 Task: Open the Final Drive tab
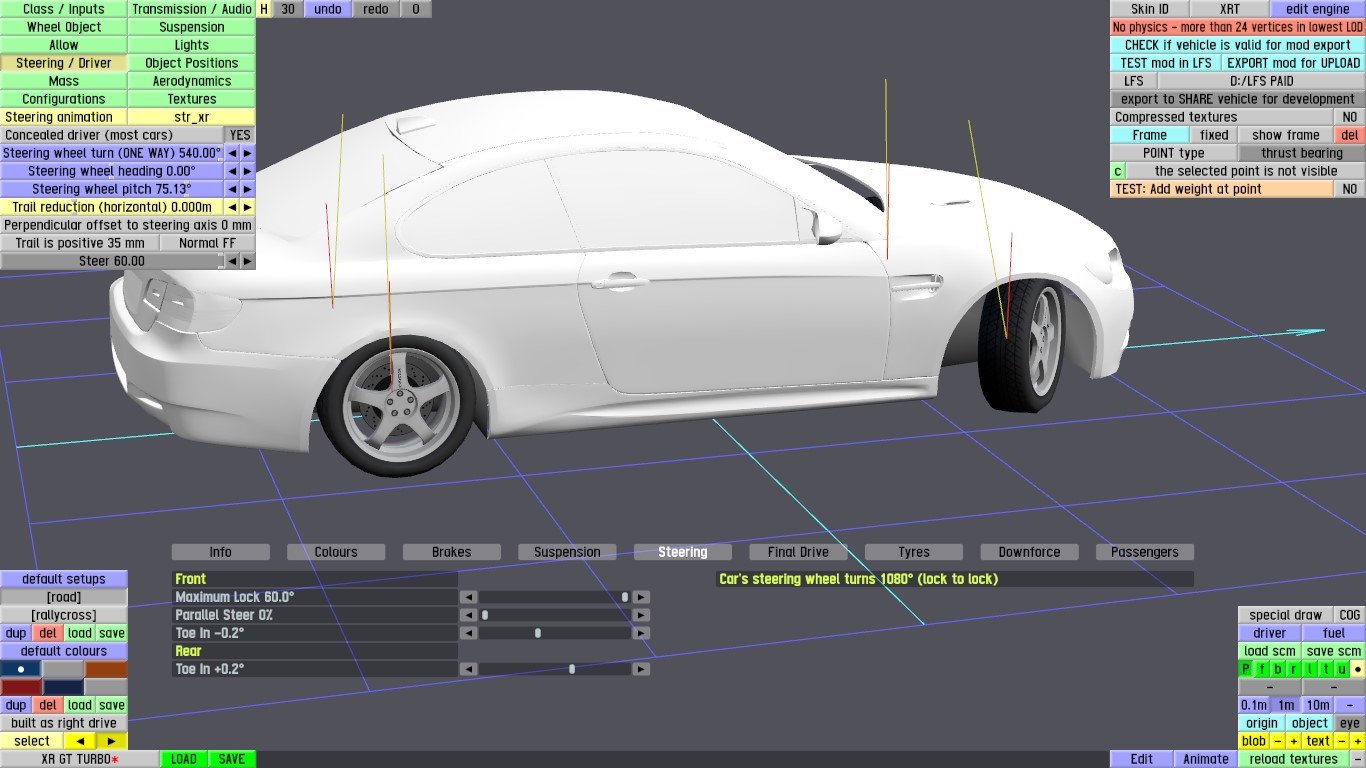pos(798,552)
